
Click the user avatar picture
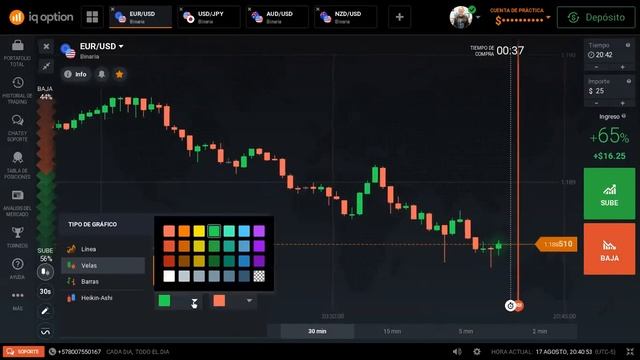point(461,17)
